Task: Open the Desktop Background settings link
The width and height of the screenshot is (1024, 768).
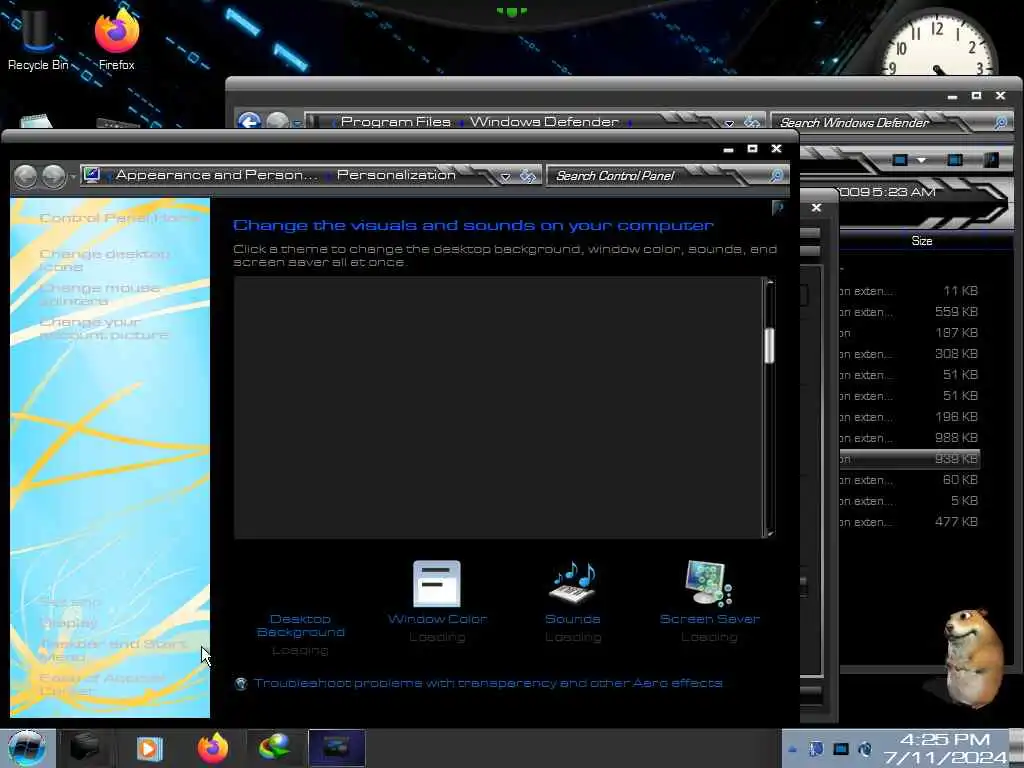Action: pos(300,625)
